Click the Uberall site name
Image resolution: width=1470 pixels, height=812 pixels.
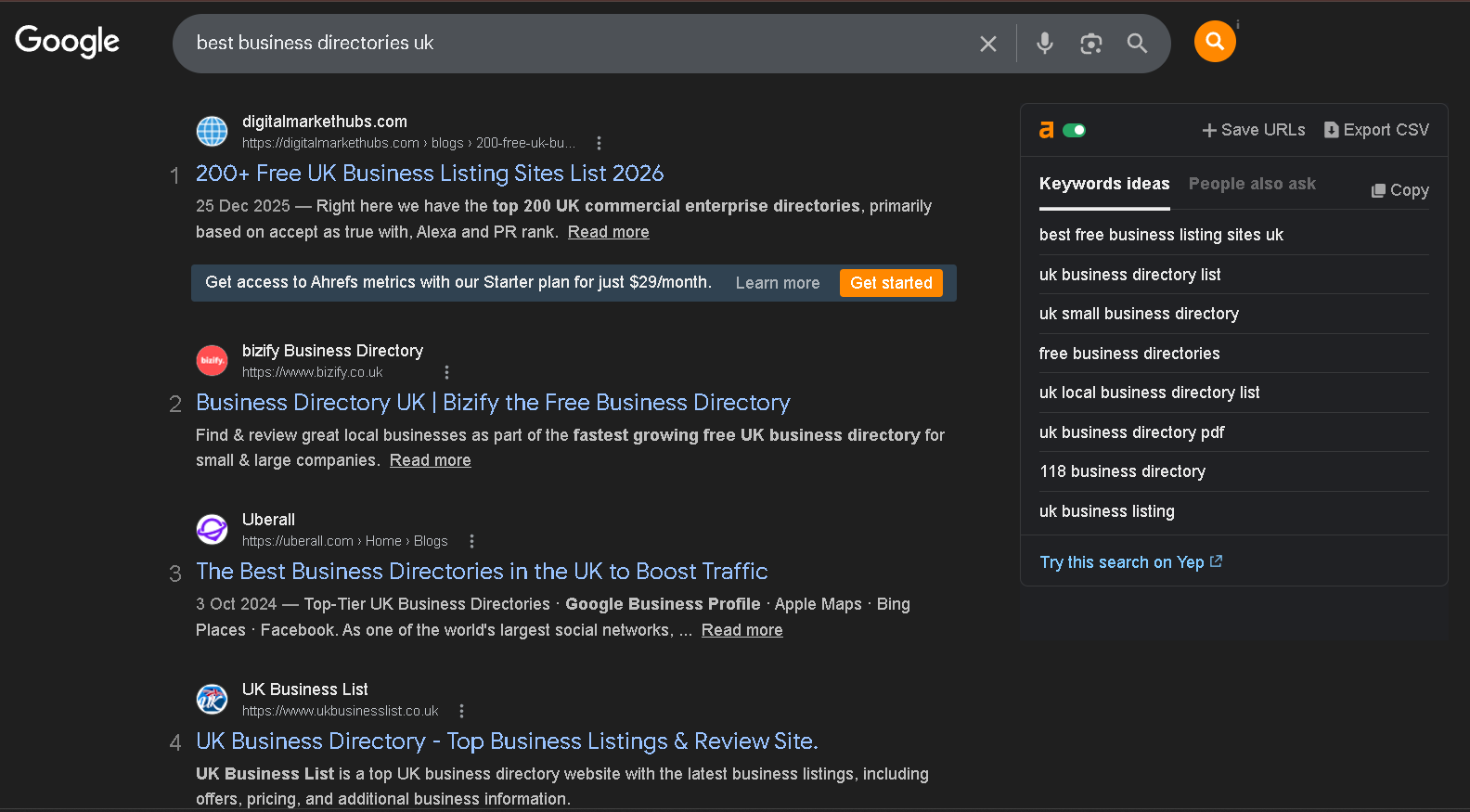(x=268, y=520)
